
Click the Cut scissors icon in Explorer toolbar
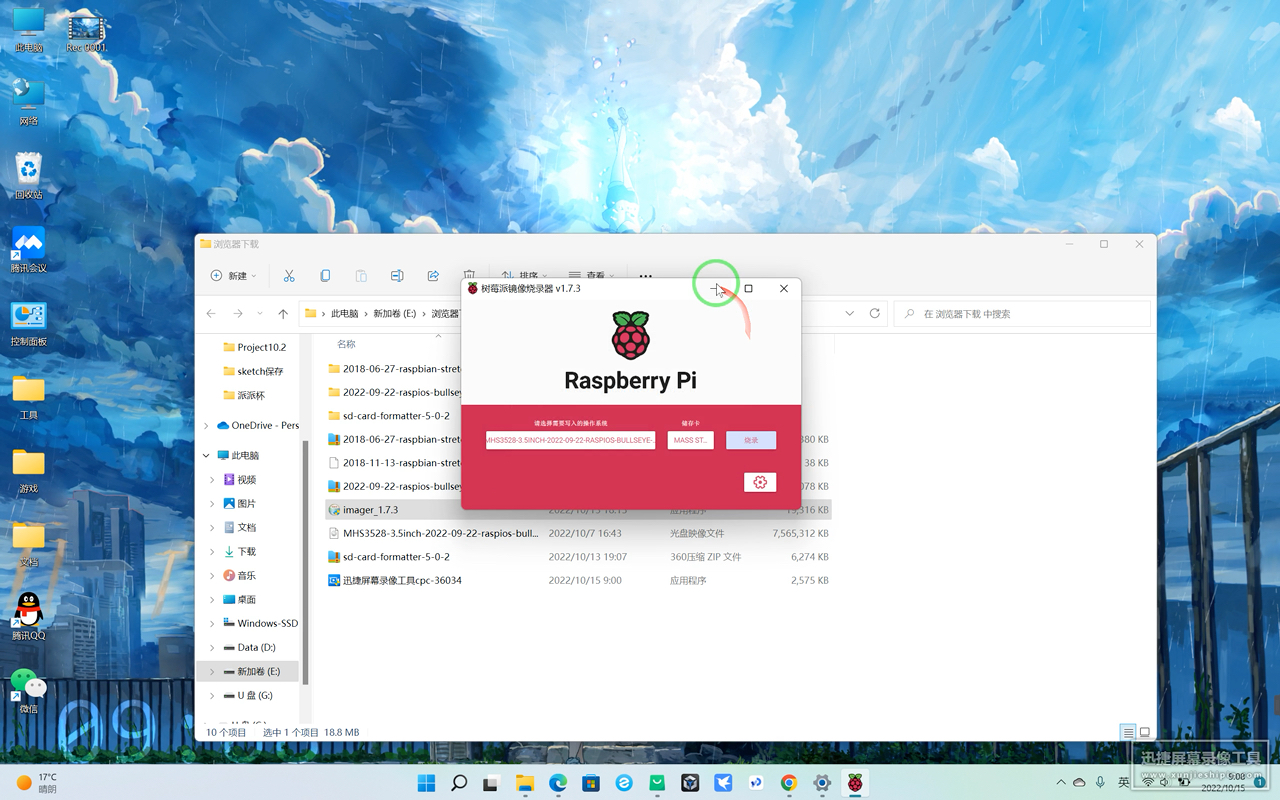289,276
